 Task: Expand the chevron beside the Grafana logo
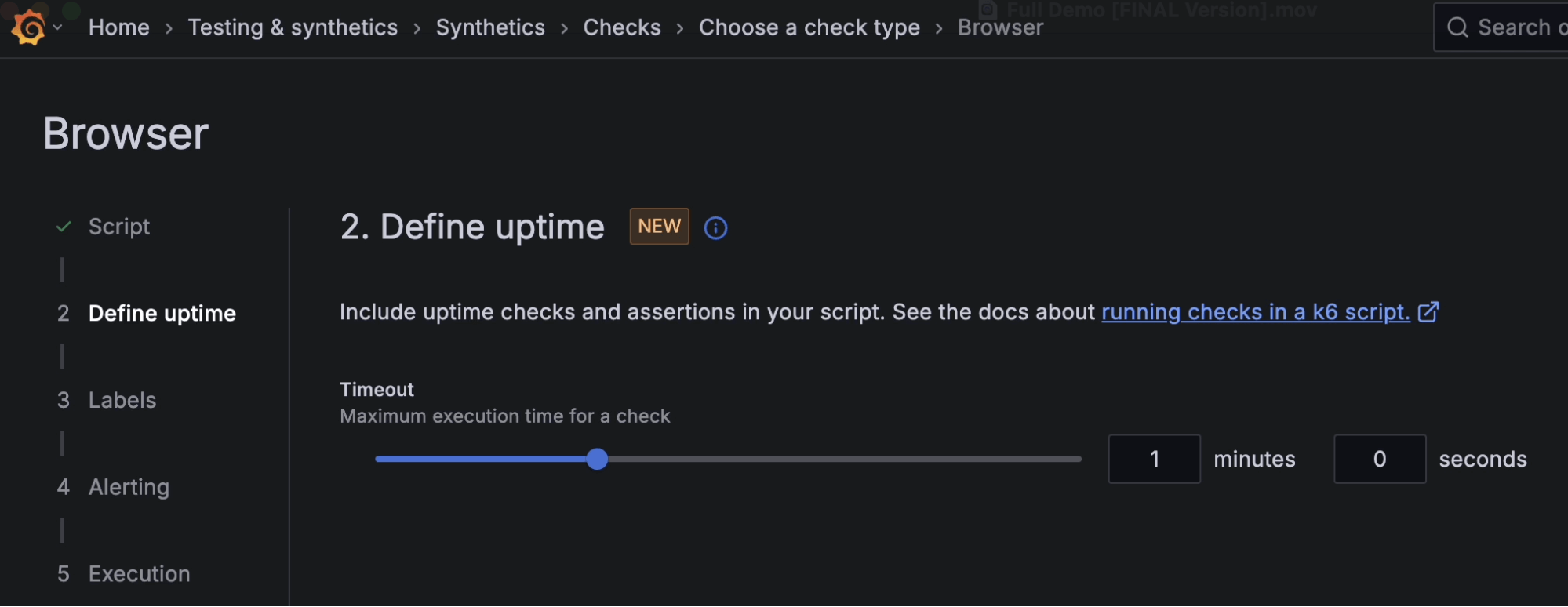[57, 27]
